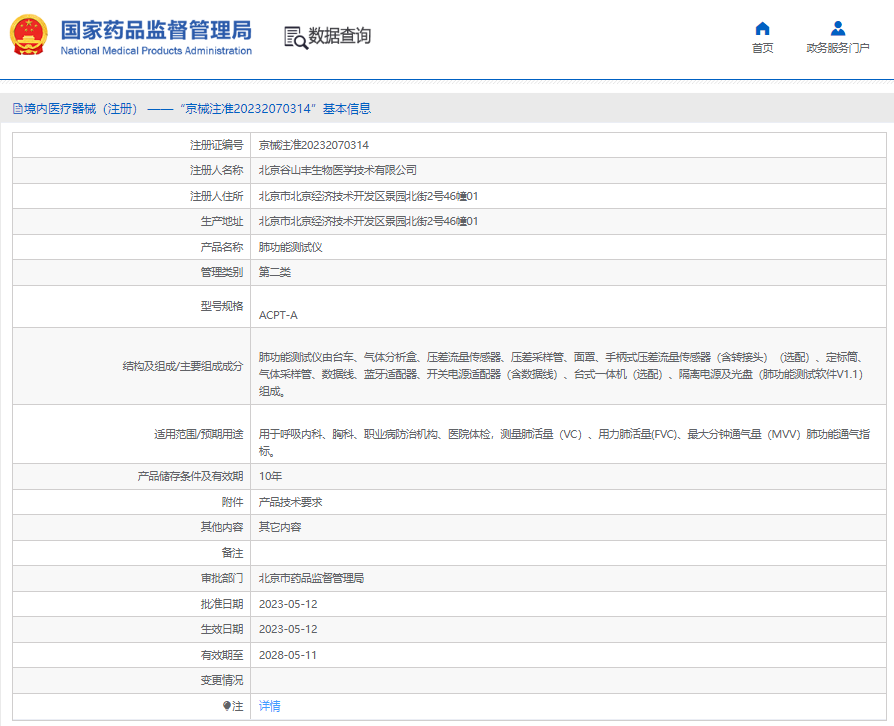Click registrant name 北京谷山丰生物医学技术有限公司
Screen dimensions: 894x726
point(338,170)
